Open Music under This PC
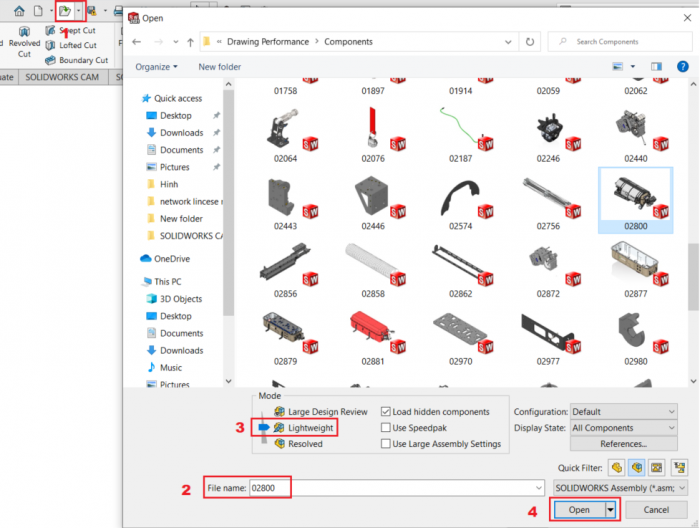Image resolution: width=700 pixels, height=528 pixels. tap(165, 368)
